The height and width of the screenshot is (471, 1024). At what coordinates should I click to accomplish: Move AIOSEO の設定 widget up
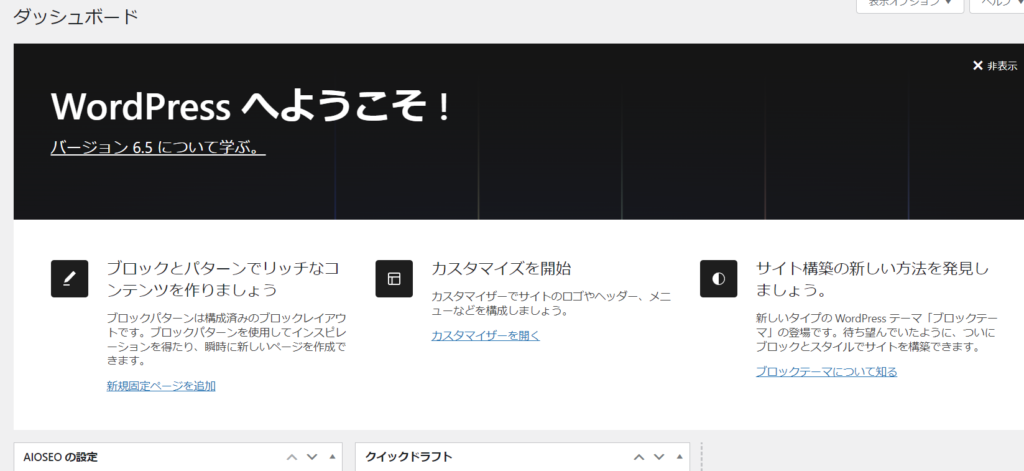(x=292, y=457)
